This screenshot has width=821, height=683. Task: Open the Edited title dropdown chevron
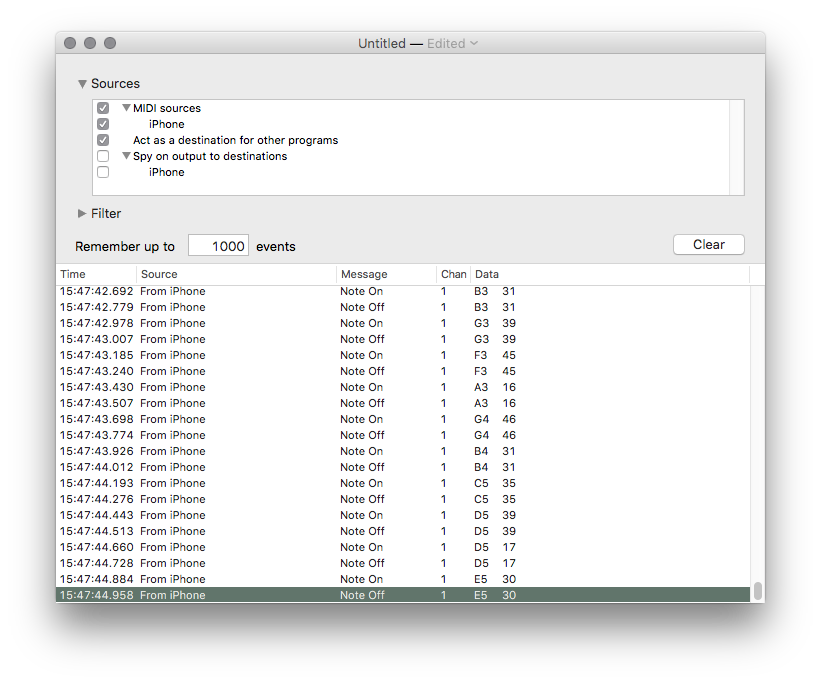click(474, 43)
